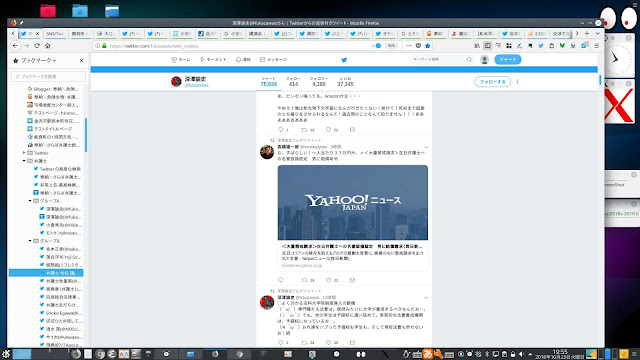The height and width of the screenshot is (360, 640).
Task: Go to Twitter ホーム nav item
Action: pos(181,60)
